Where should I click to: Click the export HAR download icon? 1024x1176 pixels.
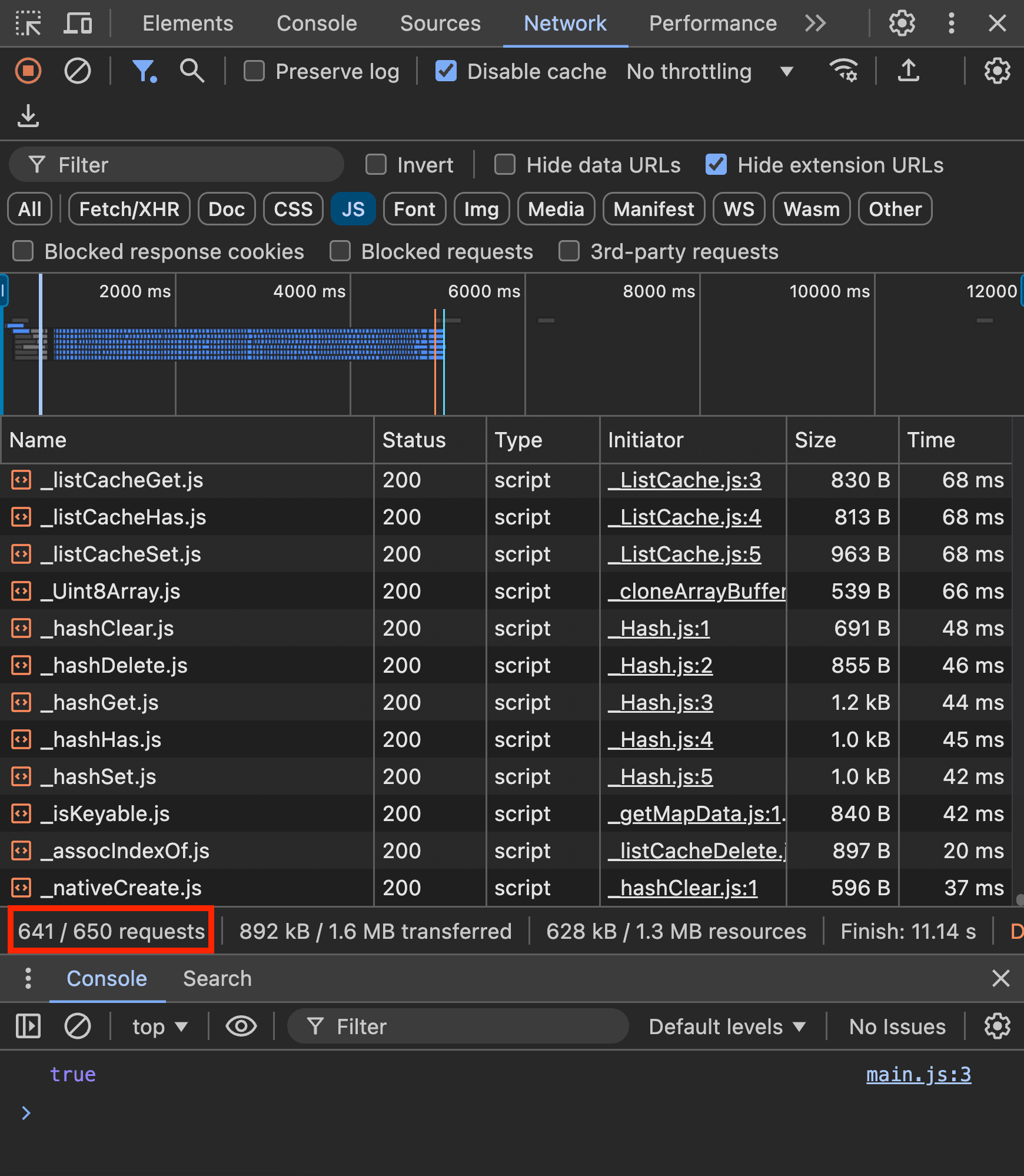28,116
